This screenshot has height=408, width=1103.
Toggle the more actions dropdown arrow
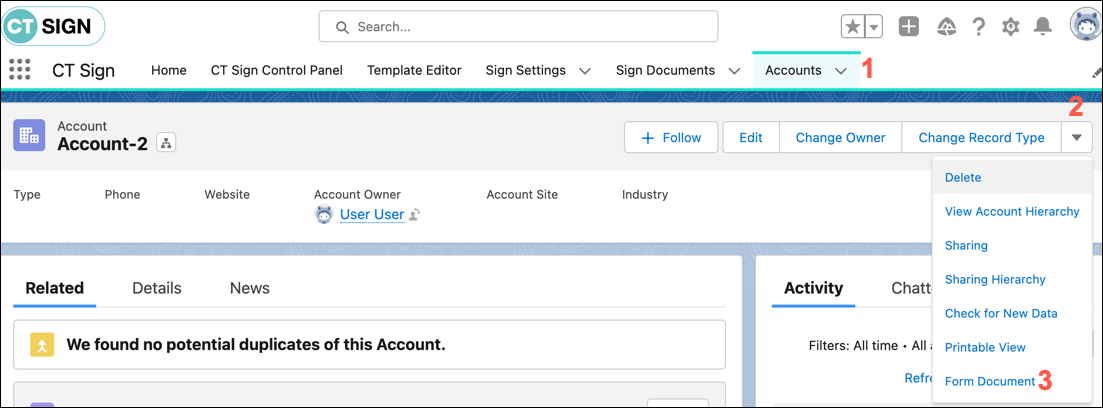point(1077,137)
